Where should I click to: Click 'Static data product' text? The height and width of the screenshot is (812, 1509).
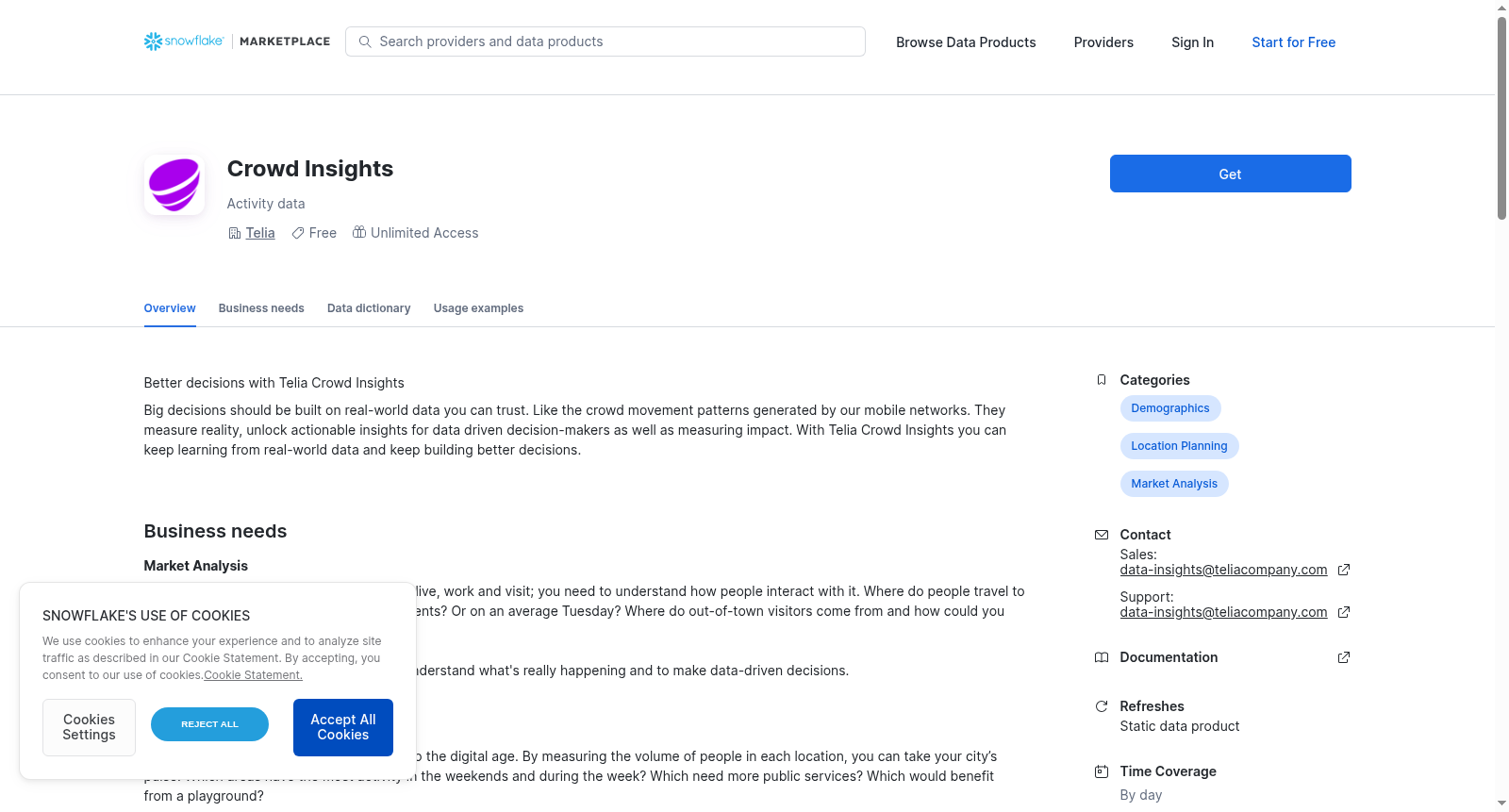tap(1179, 726)
